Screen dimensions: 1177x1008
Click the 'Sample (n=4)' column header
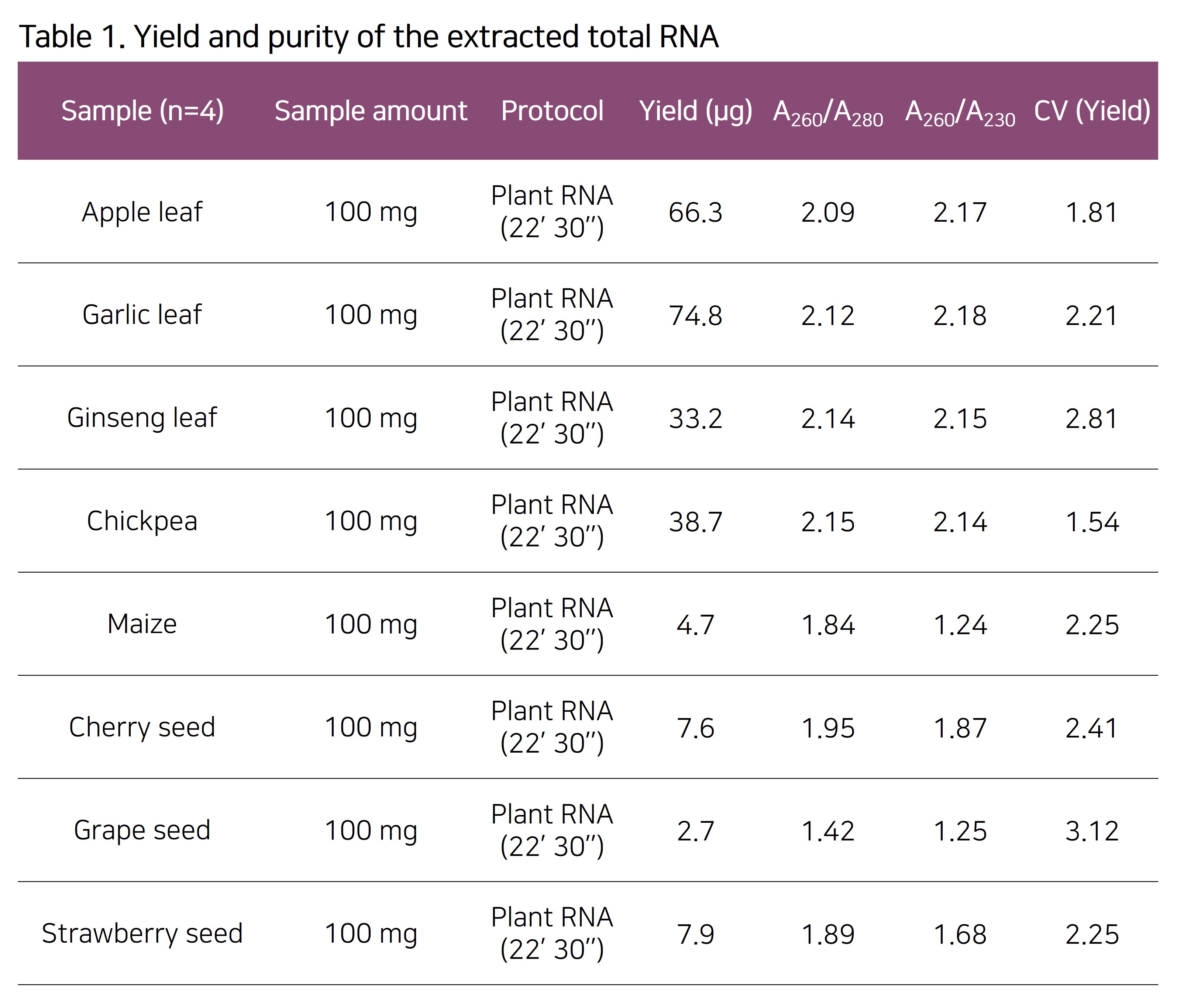(x=142, y=111)
